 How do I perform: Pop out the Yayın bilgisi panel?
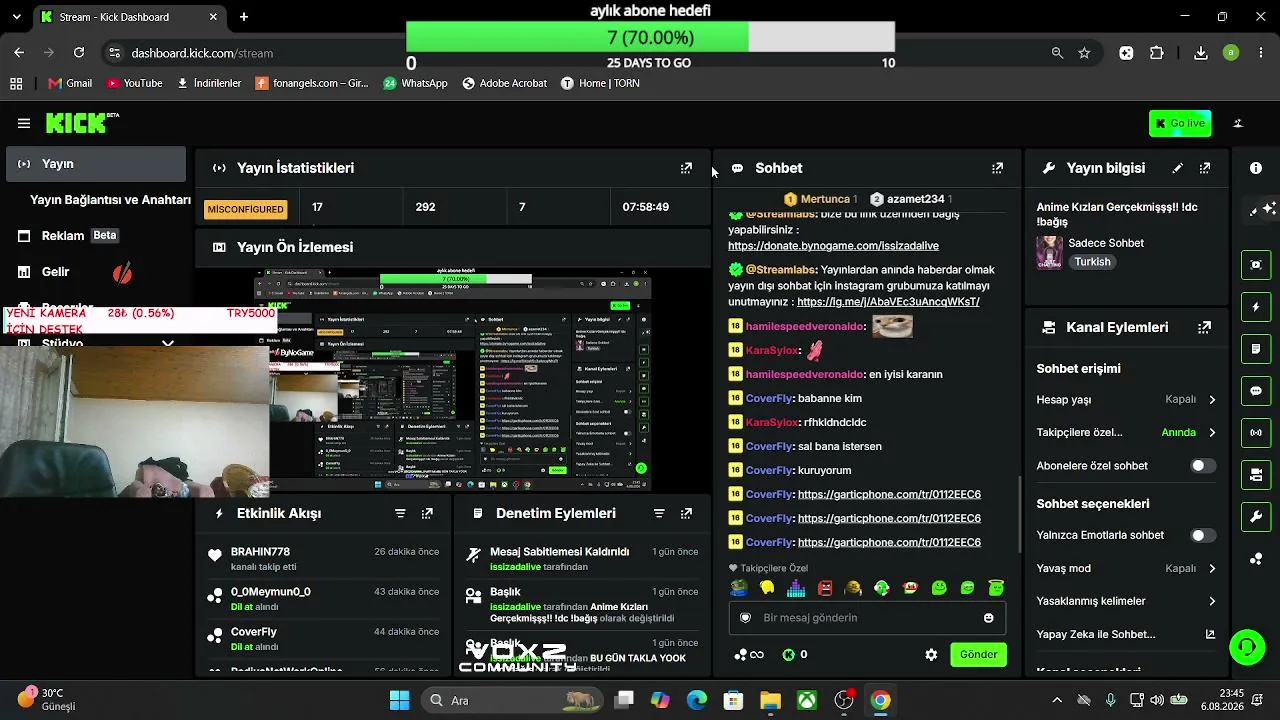pos(1205,168)
